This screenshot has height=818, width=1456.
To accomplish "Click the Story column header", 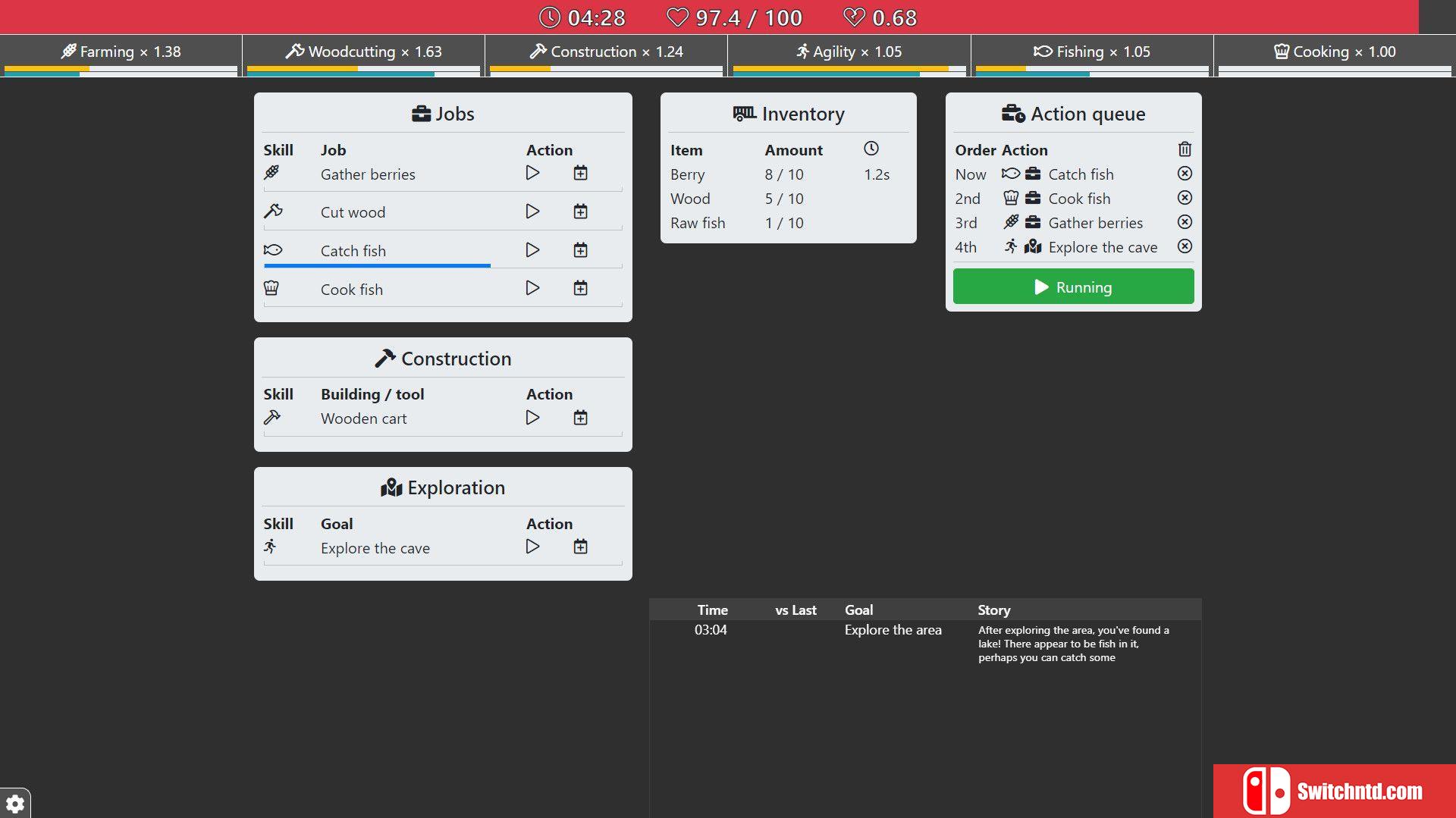I will [x=993, y=610].
